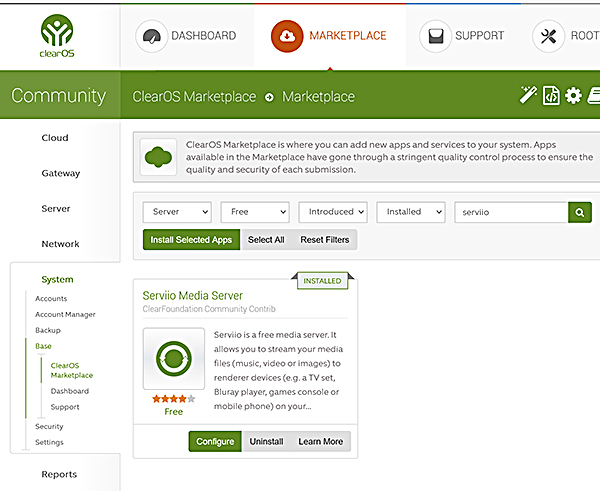
Task: Open the Support tab
Action: [463, 36]
